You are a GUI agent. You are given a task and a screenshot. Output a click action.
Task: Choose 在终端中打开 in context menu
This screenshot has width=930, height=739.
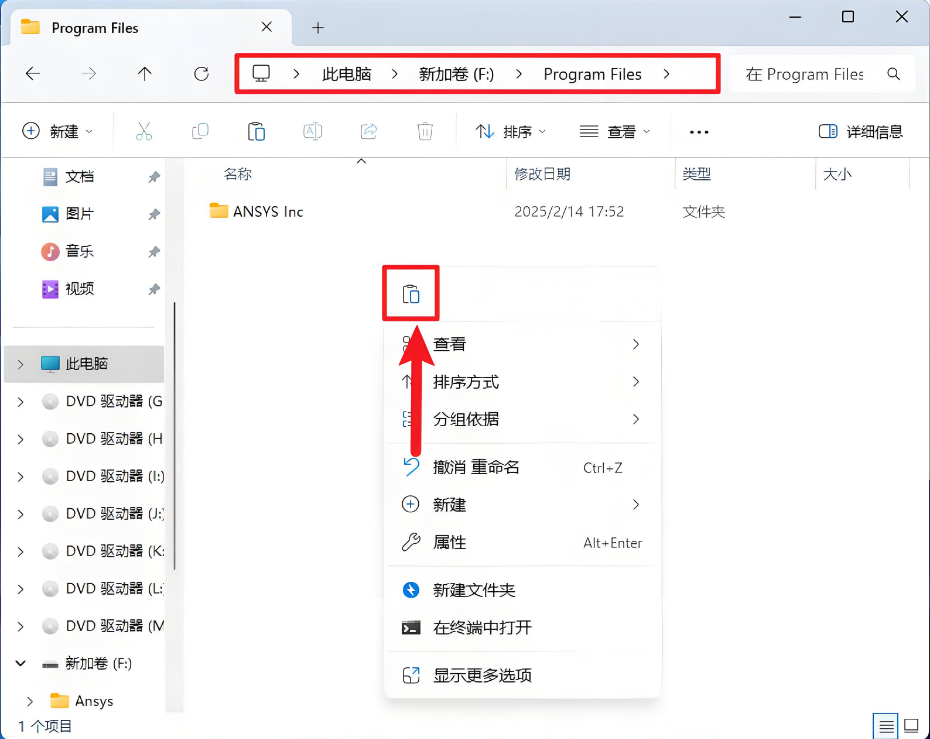[522, 627]
